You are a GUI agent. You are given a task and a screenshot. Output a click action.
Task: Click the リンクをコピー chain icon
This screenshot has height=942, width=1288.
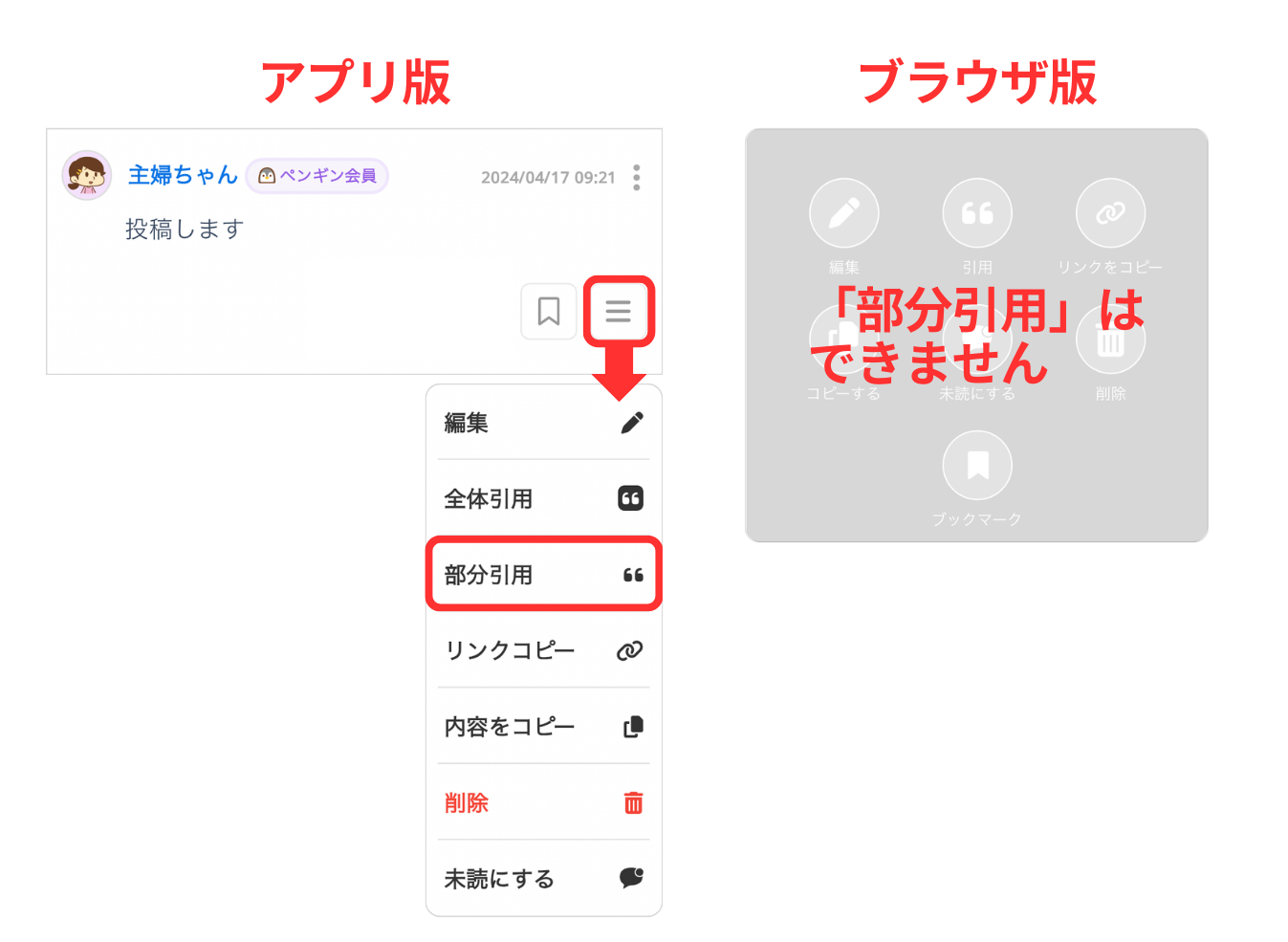(1109, 213)
